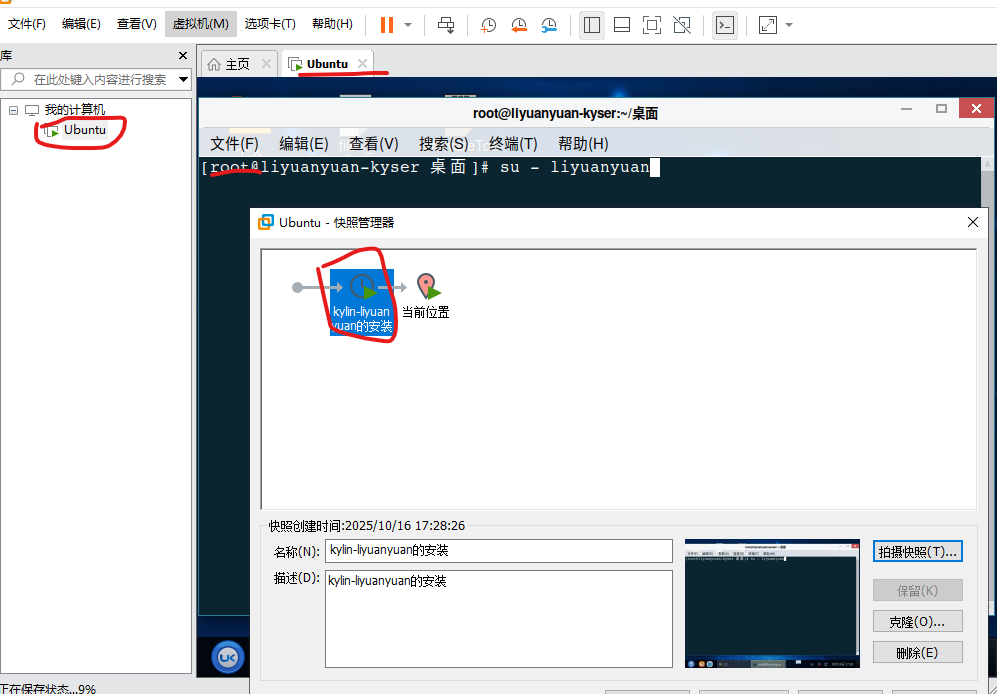Click the snapshot 描述(D) text area
Screen dimensions: 997x694
coord(498,618)
